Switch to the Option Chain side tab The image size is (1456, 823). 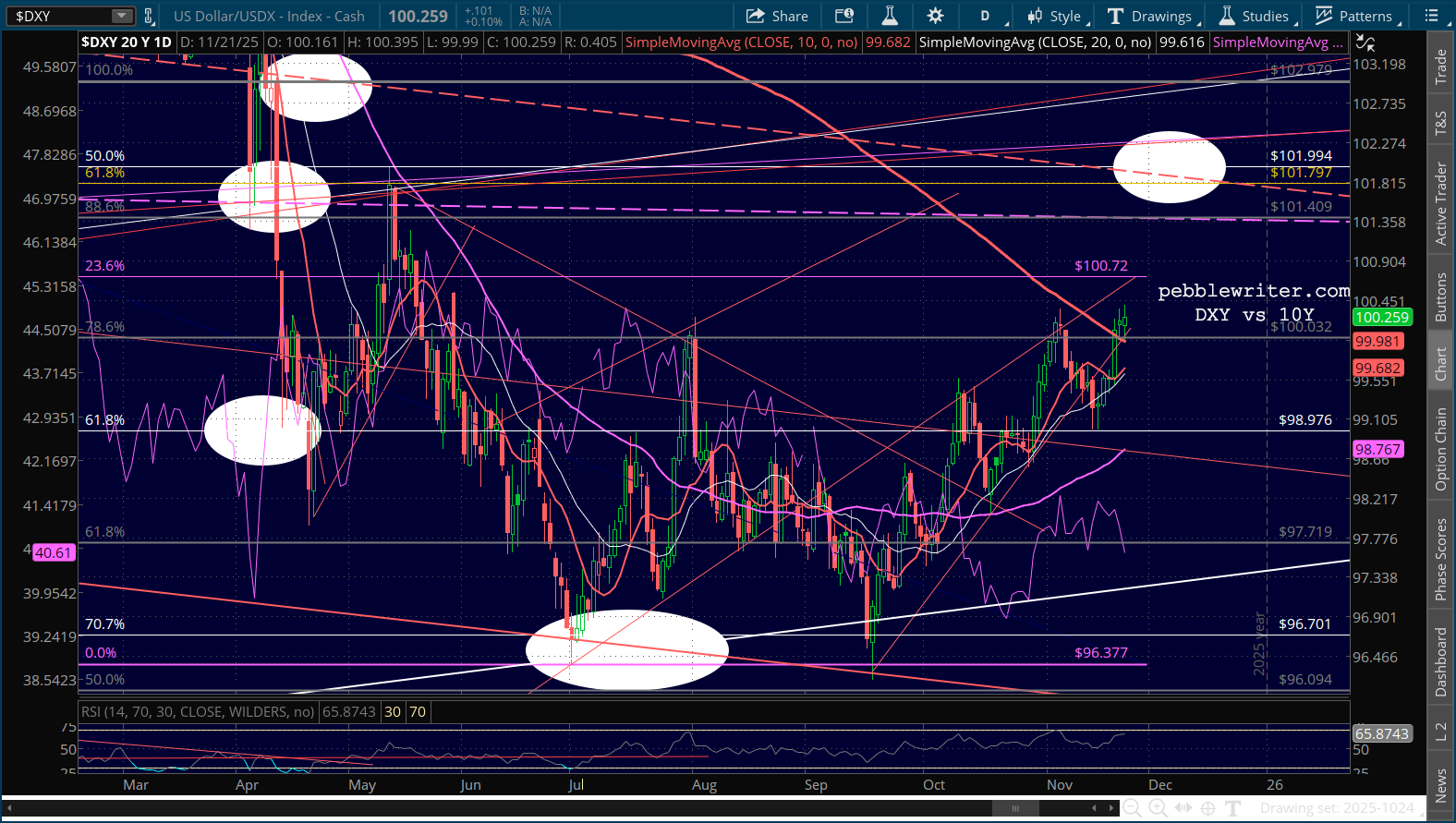pyautogui.click(x=1440, y=449)
